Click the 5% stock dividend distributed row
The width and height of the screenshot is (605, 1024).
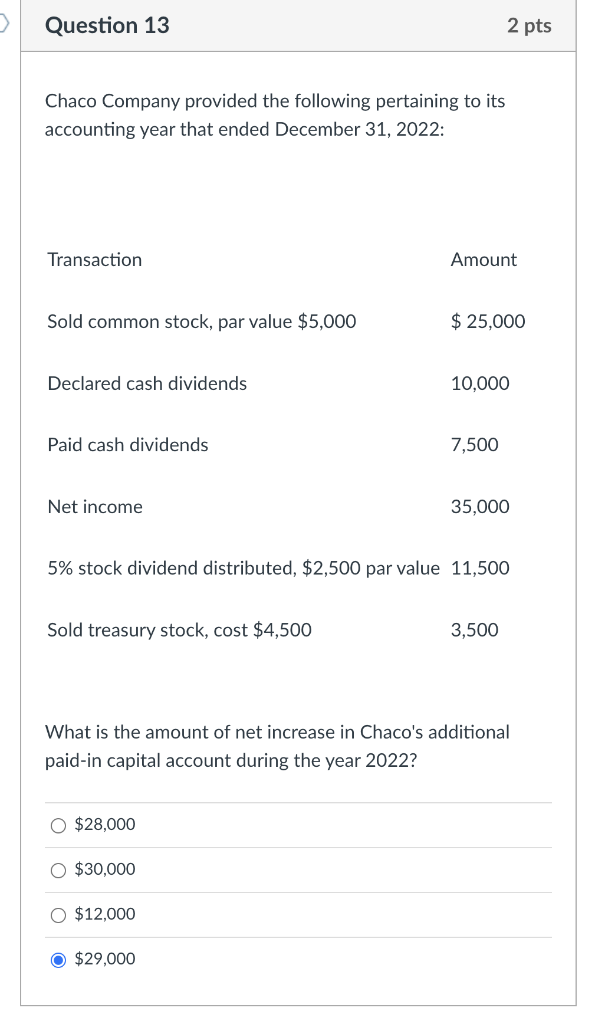click(x=243, y=569)
